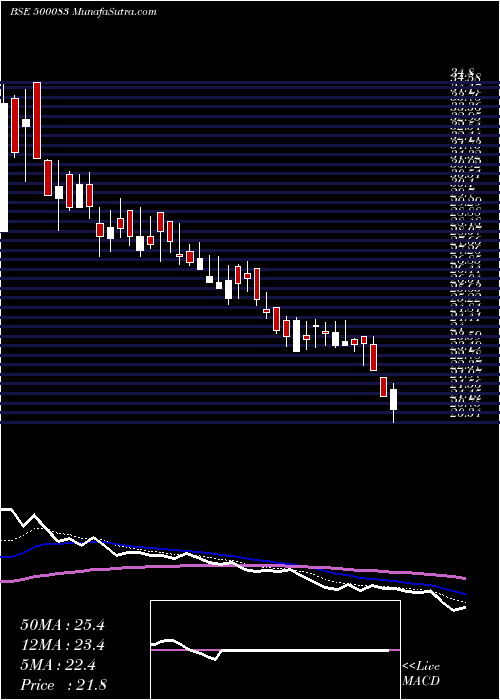Click the '<<Live MACD' label
This screenshot has height=700, width=500.
[x=421, y=674]
